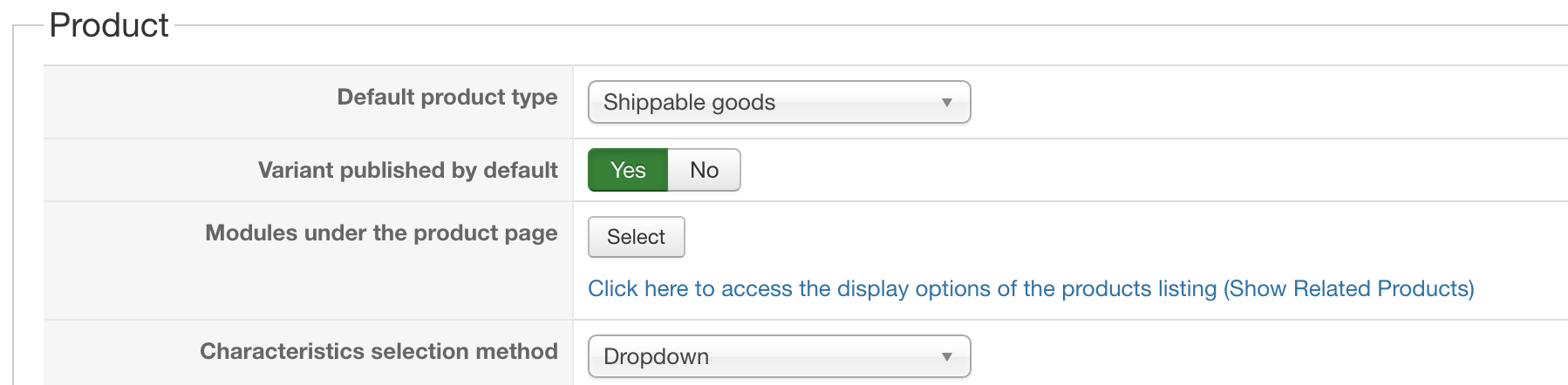Click the word Select on the modules button
This screenshot has height=385, width=1568.
(636, 237)
